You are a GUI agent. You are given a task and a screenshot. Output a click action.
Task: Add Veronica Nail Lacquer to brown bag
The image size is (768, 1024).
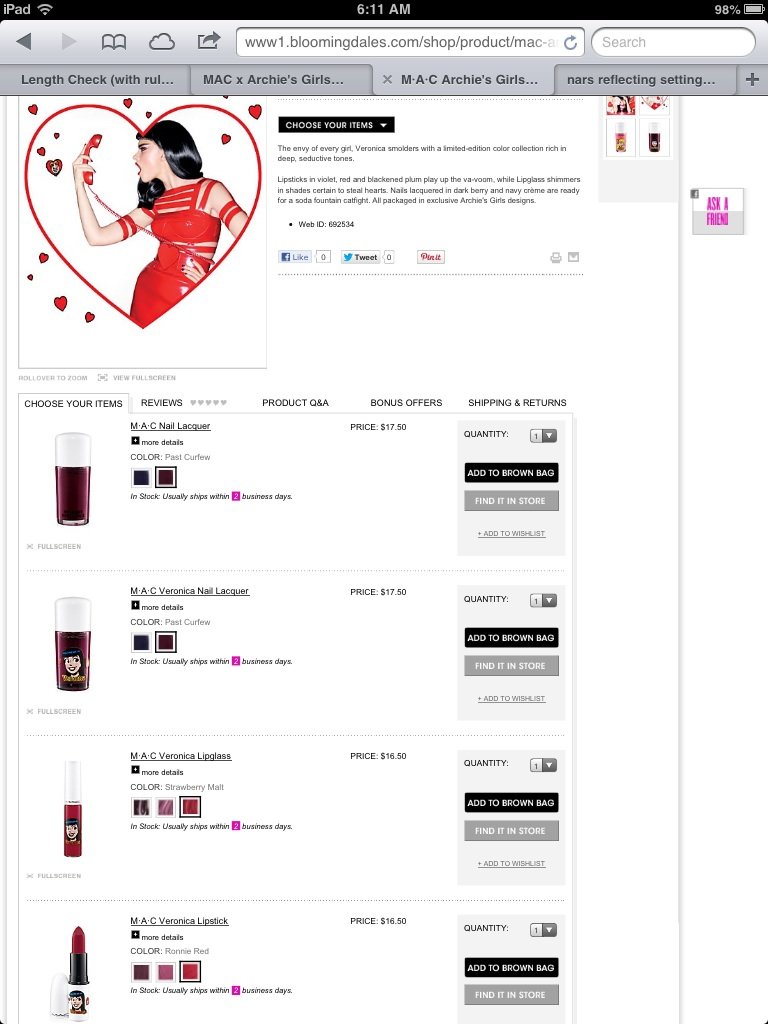click(511, 637)
